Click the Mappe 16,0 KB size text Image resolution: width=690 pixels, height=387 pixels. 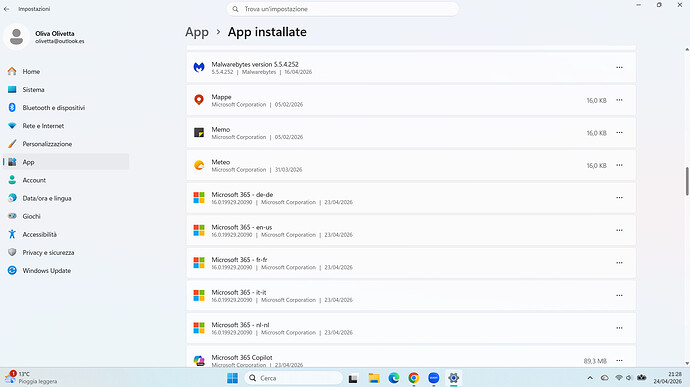596,100
